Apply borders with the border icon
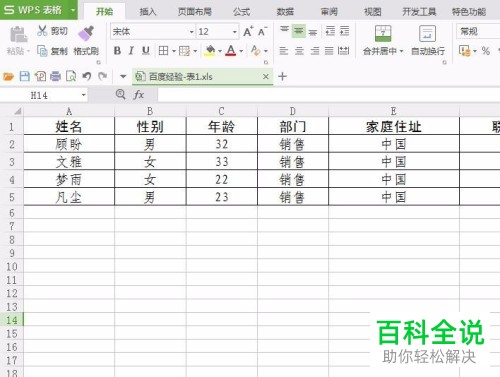The image size is (500, 377). 163,51
